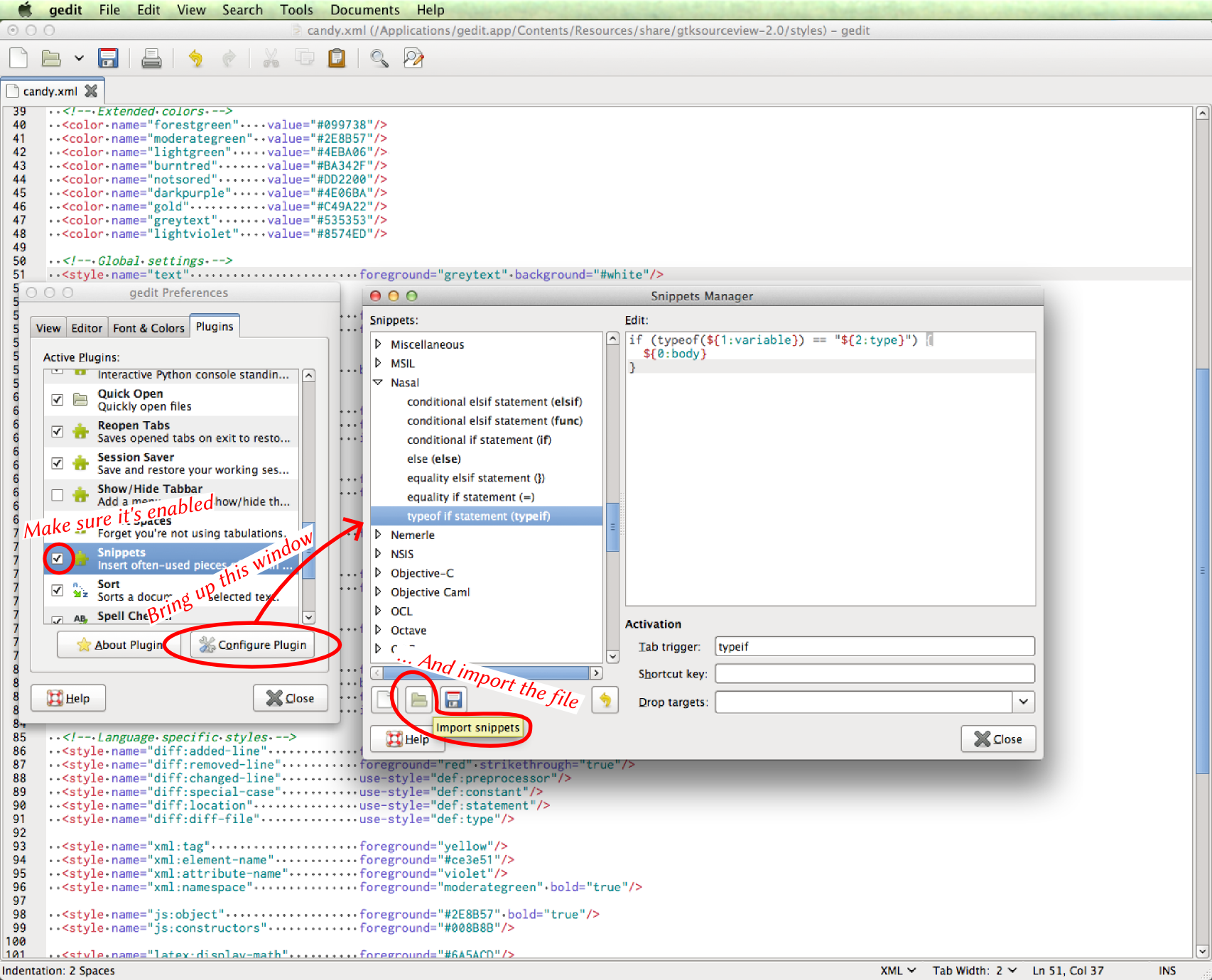1212x980 pixels.
Task: Click the editor's vertical scrollbar thumb
Action: pyautogui.click(x=1202, y=572)
